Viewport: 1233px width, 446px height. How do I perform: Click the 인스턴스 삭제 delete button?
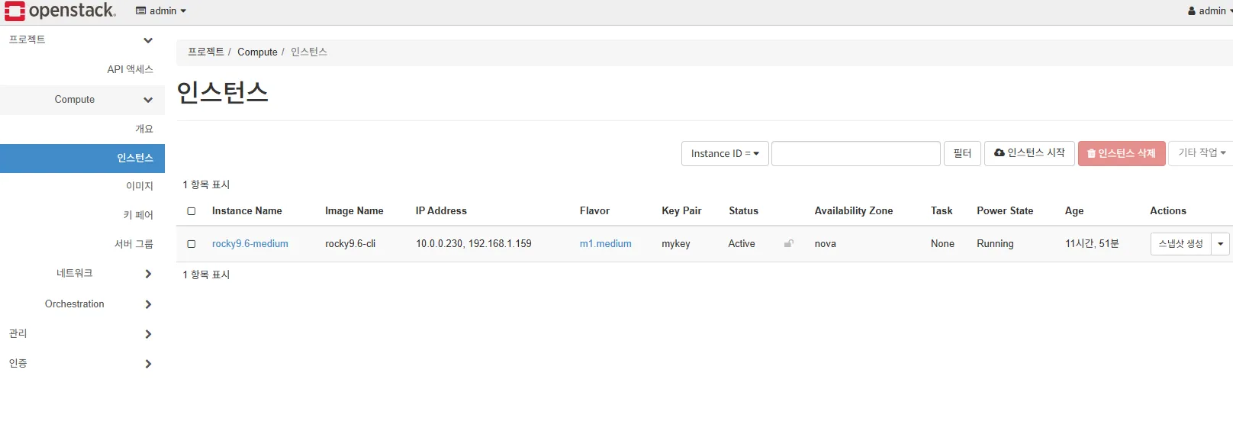[1121, 153]
